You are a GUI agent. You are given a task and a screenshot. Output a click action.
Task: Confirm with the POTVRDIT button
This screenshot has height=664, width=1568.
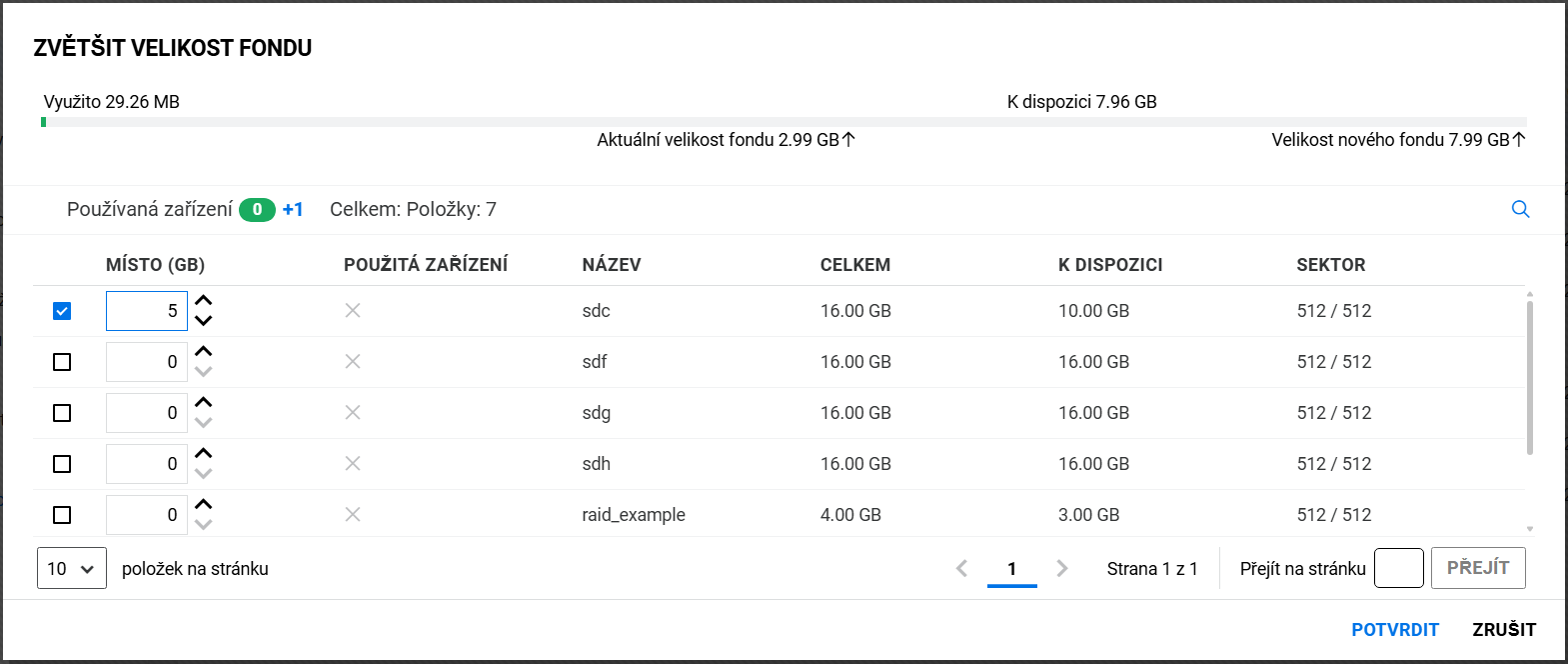click(x=1395, y=629)
